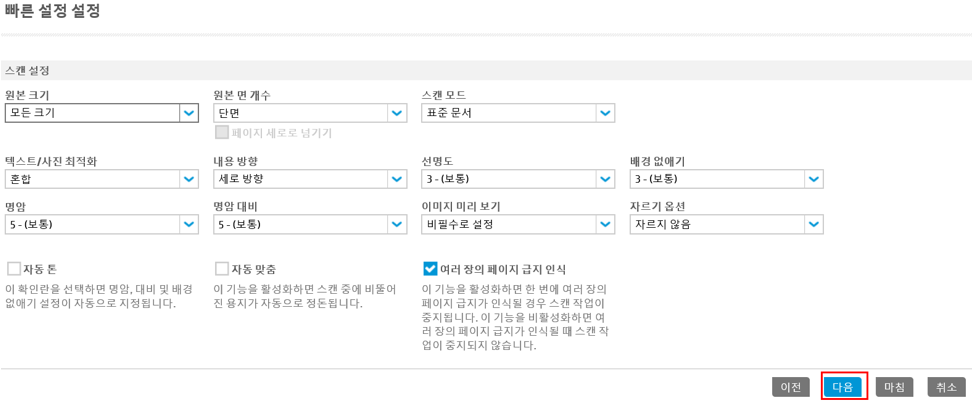Open the 내용 방향 dropdown

tap(397, 179)
